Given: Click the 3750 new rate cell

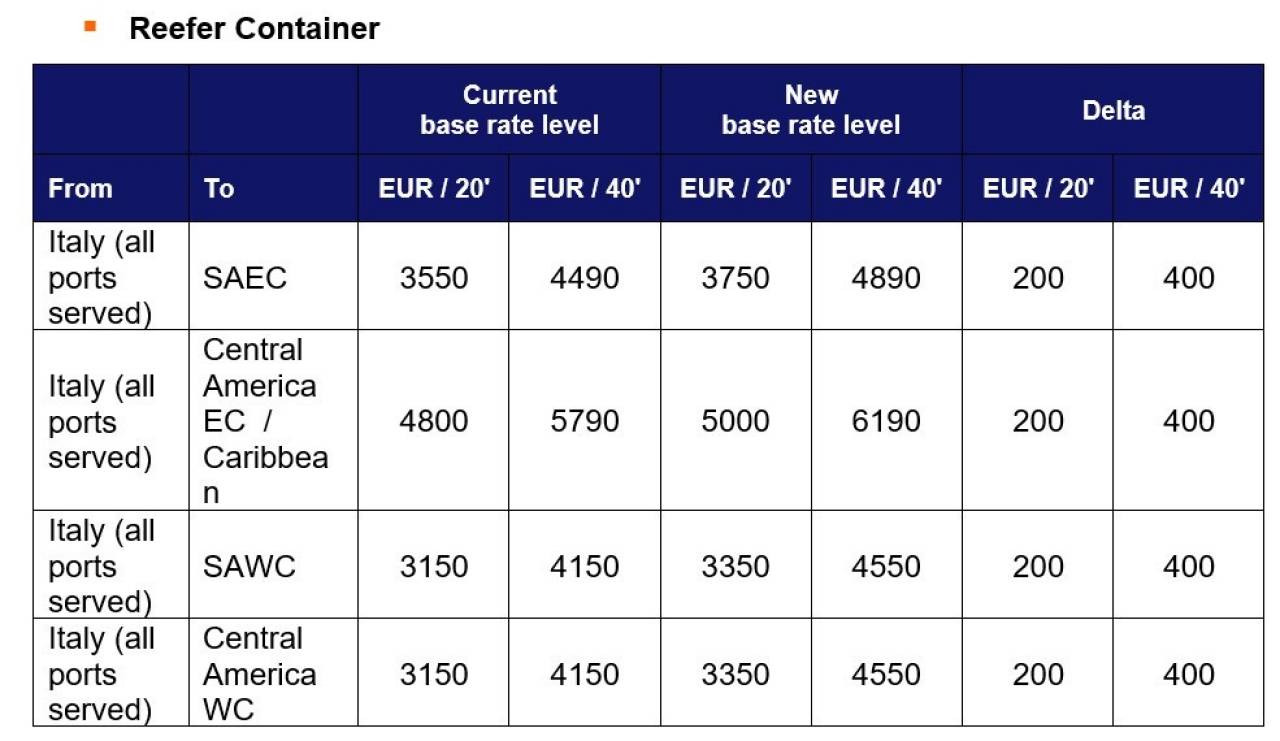Looking at the screenshot, I should point(735,277).
